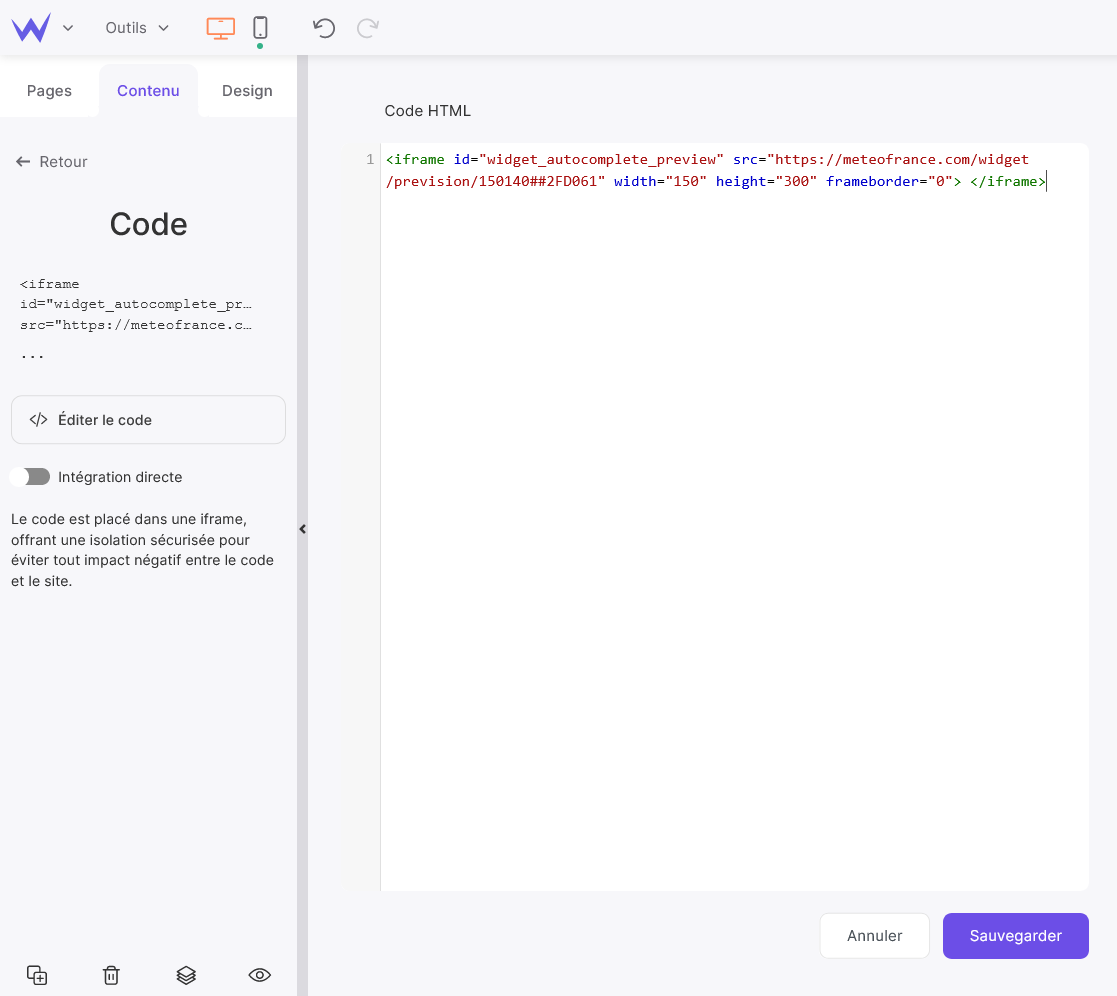Click the Sauvegarder button
The width and height of the screenshot is (1117, 996).
point(1015,936)
